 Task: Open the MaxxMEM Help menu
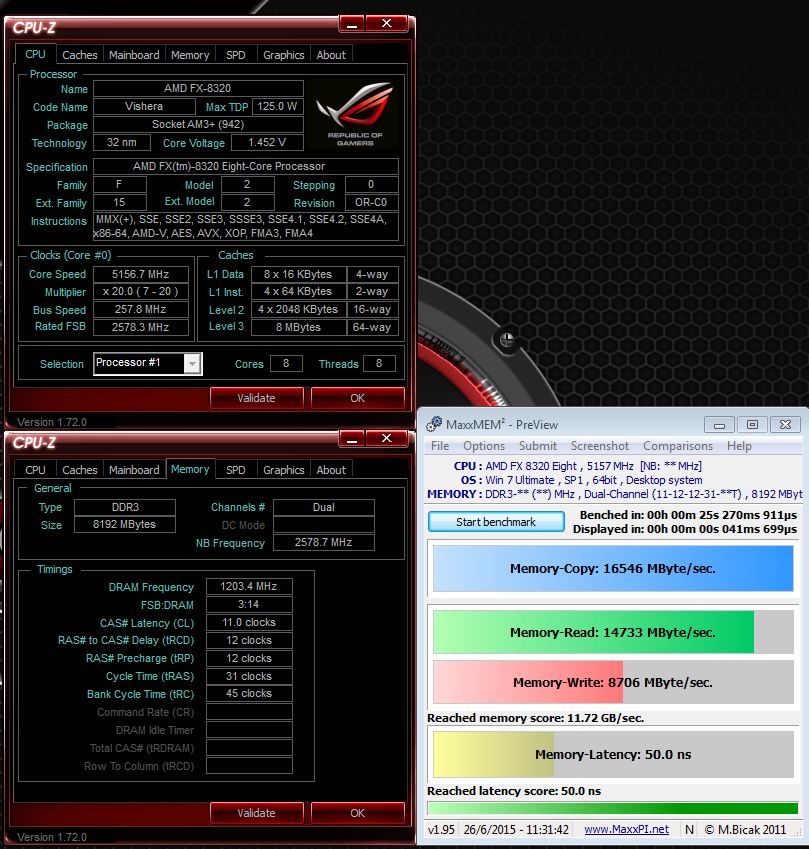[739, 446]
